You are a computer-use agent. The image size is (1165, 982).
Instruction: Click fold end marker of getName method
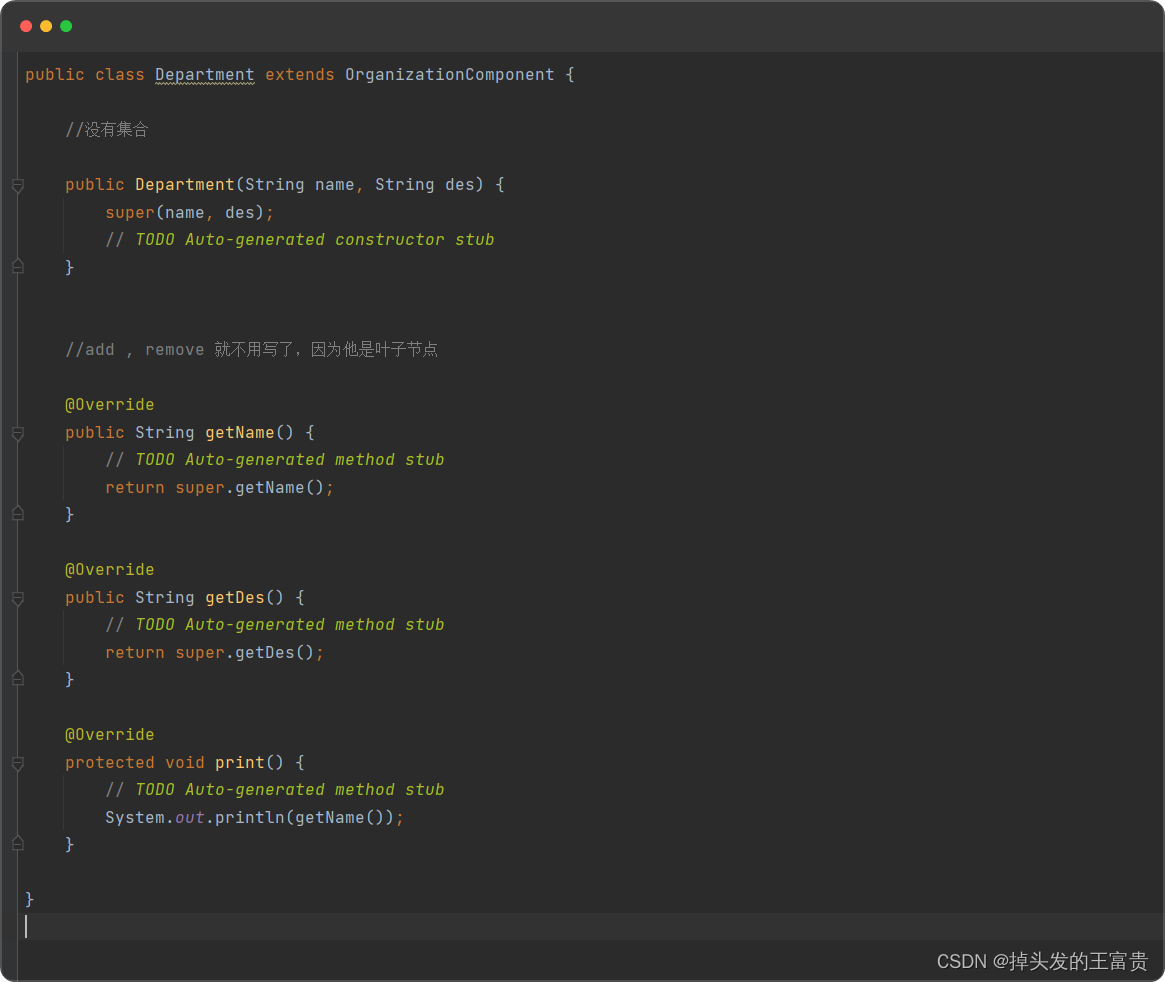pyautogui.click(x=18, y=514)
